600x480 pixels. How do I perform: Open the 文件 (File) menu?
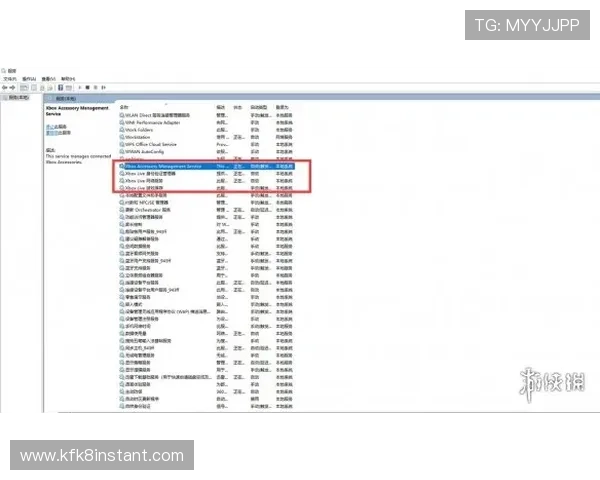pos(11,78)
